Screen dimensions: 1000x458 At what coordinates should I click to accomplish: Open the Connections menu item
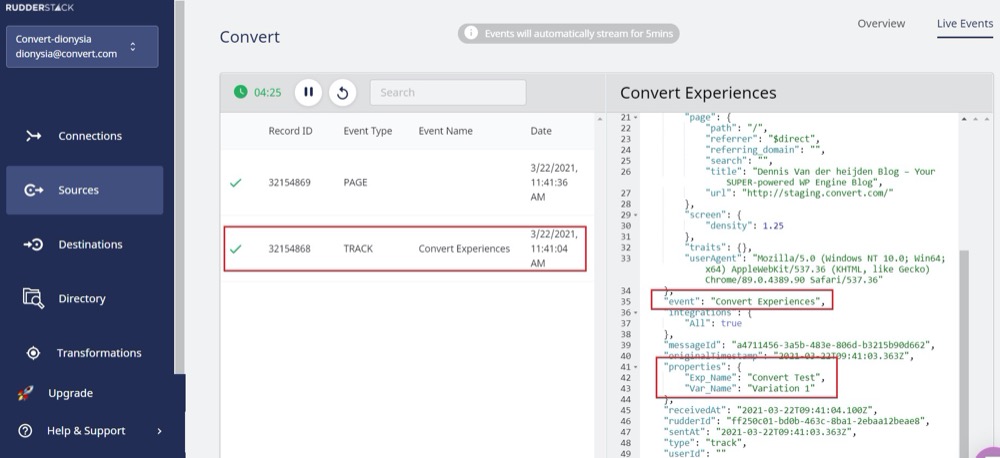click(89, 136)
